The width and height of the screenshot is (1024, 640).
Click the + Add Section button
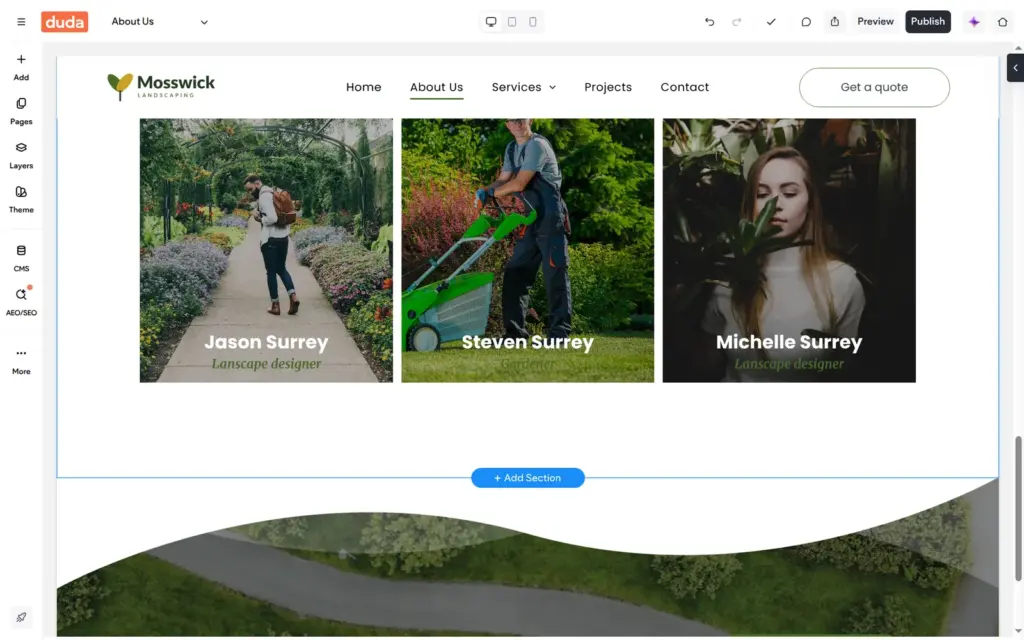[x=528, y=478]
